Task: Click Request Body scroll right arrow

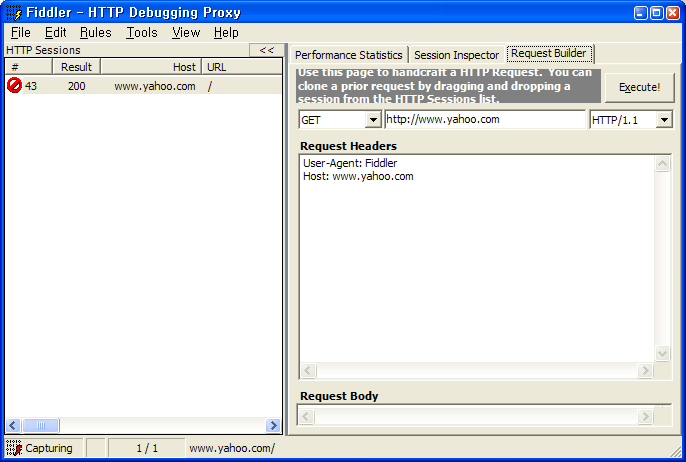Action: 645,416
